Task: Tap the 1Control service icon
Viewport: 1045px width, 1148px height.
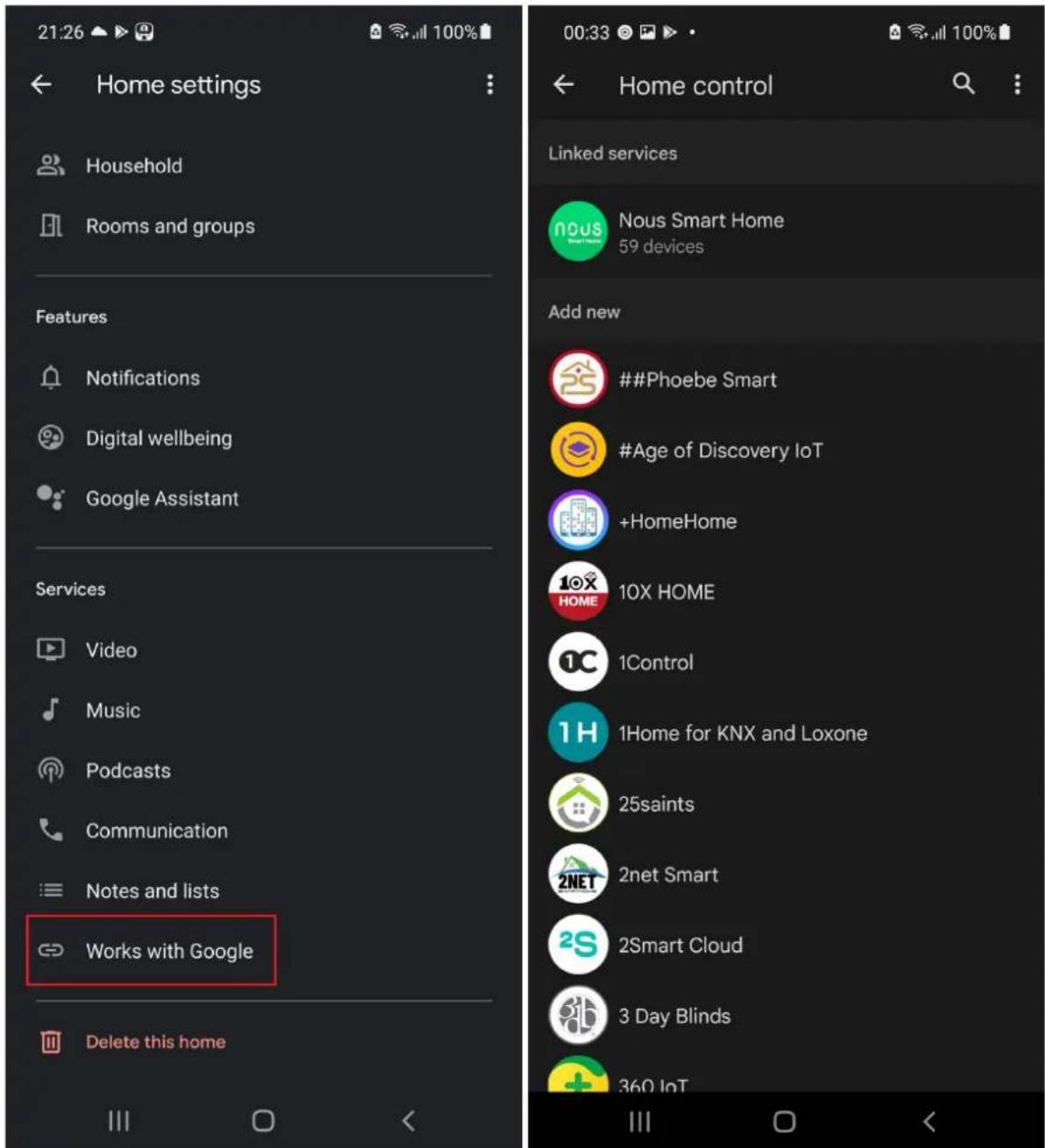Action: click(577, 663)
